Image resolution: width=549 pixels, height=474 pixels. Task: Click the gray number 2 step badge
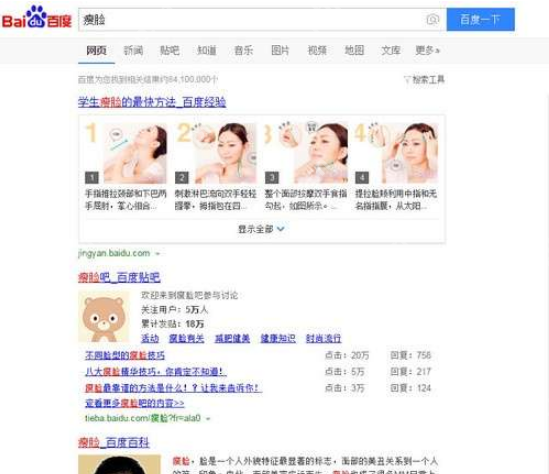[x=182, y=178]
